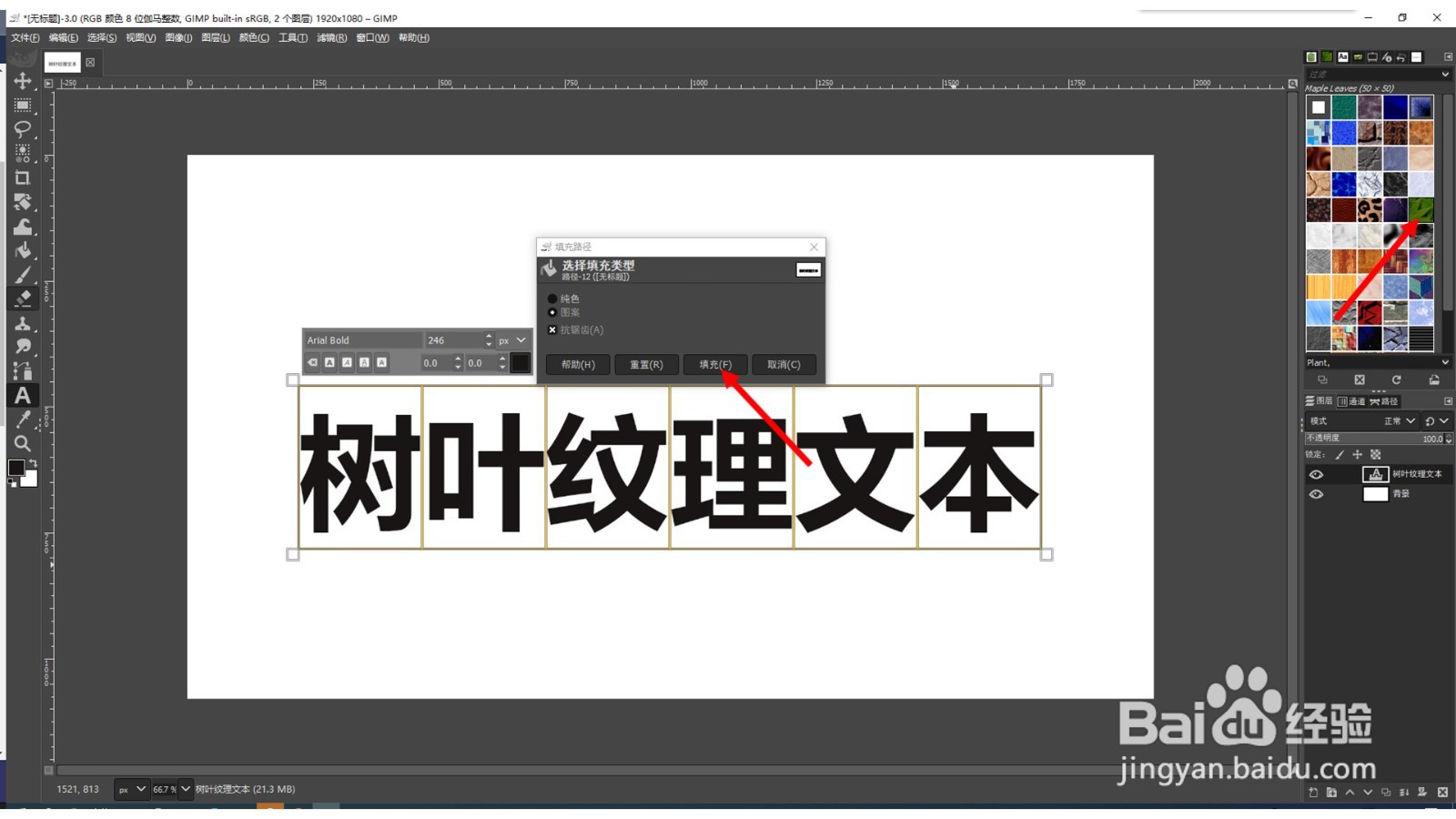
Task: Select the Crop tool
Action: [x=23, y=177]
